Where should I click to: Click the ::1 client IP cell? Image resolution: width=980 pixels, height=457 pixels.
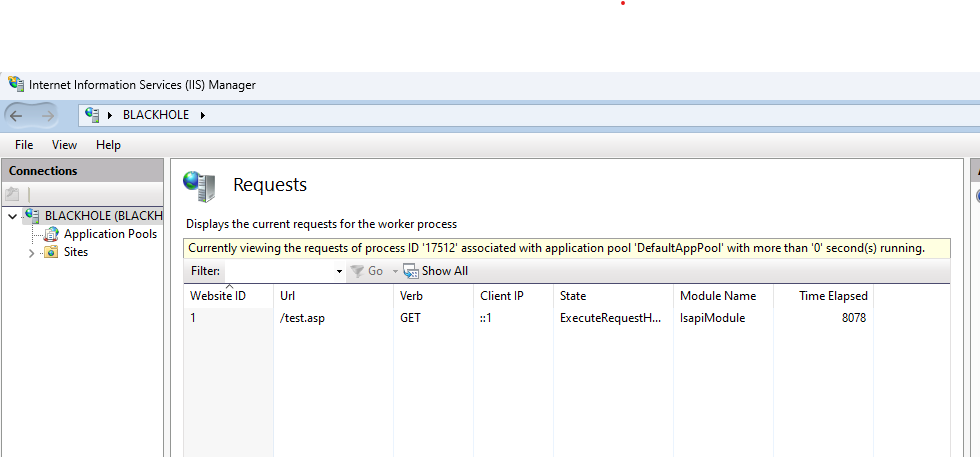tap(486, 318)
